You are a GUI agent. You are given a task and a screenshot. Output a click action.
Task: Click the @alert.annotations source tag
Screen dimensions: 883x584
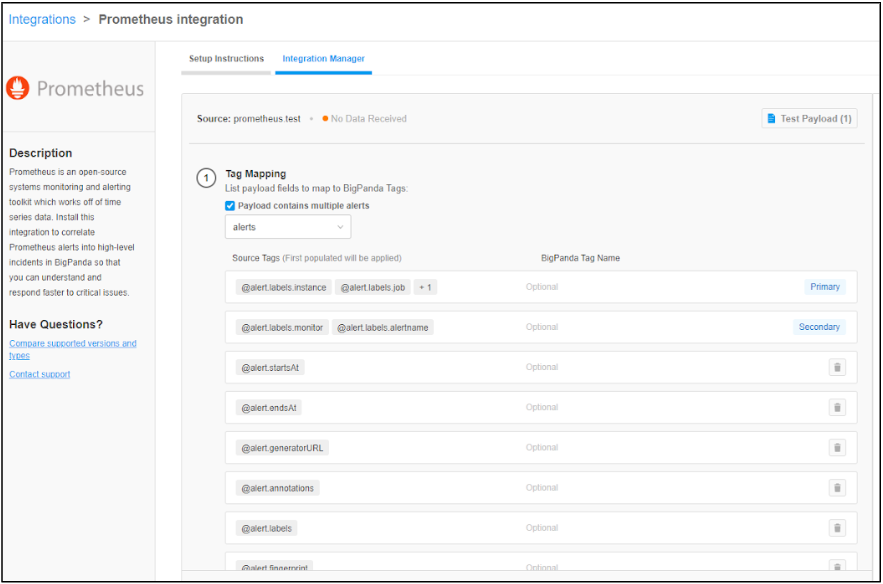tap(278, 488)
